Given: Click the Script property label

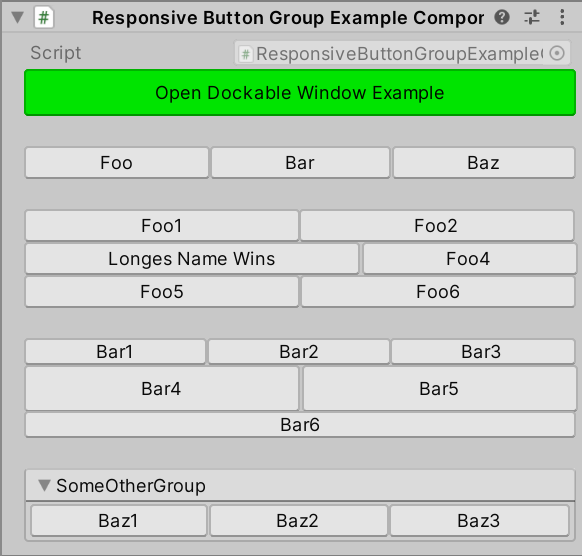Looking at the screenshot, I should [56, 53].
